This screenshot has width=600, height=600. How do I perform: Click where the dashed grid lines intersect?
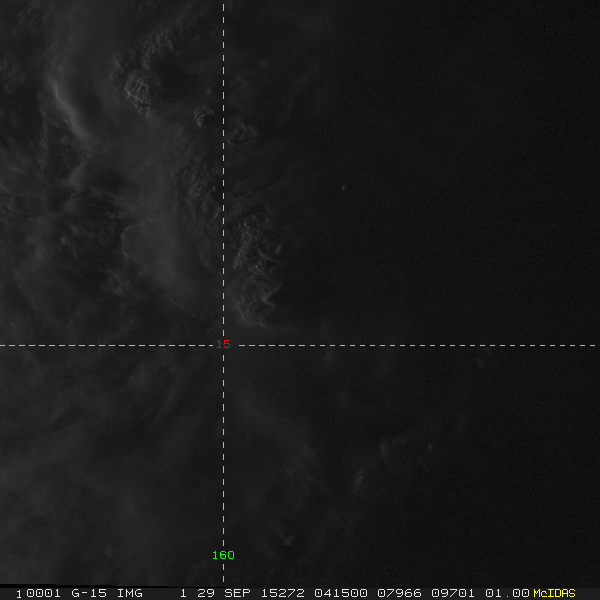pos(223,345)
